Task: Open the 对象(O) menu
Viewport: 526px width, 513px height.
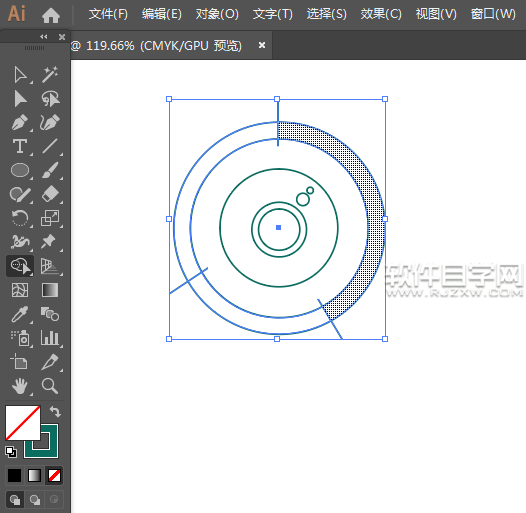Action: [217, 14]
